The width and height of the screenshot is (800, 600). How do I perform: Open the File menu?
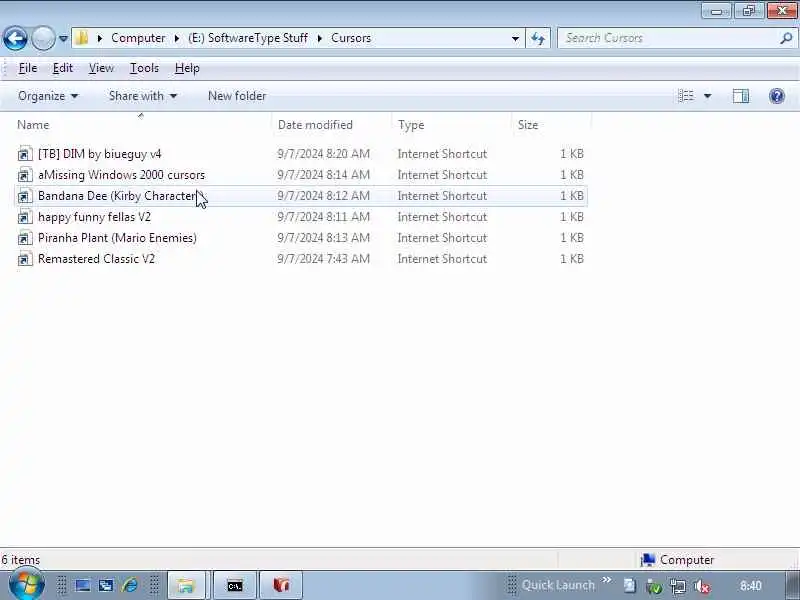click(28, 68)
